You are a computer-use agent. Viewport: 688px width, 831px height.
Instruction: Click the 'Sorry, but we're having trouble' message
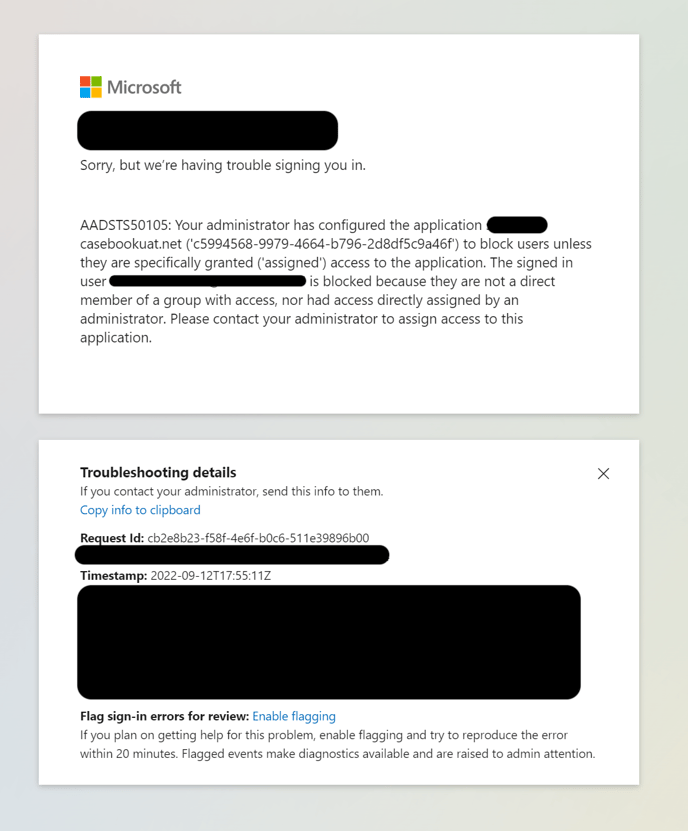coord(223,165)
